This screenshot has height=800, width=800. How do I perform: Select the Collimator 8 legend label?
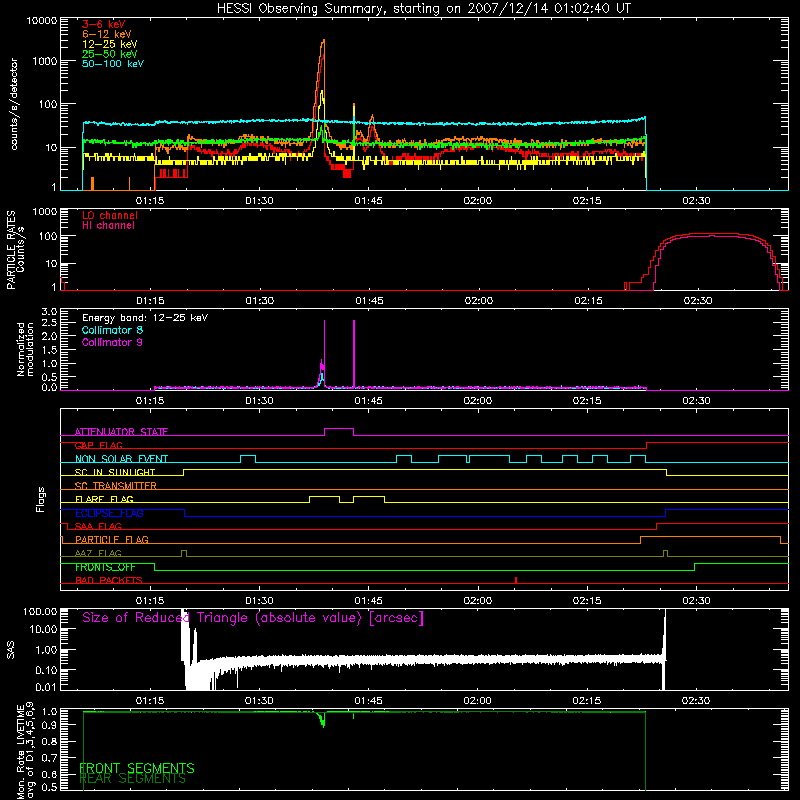(112, 330)
